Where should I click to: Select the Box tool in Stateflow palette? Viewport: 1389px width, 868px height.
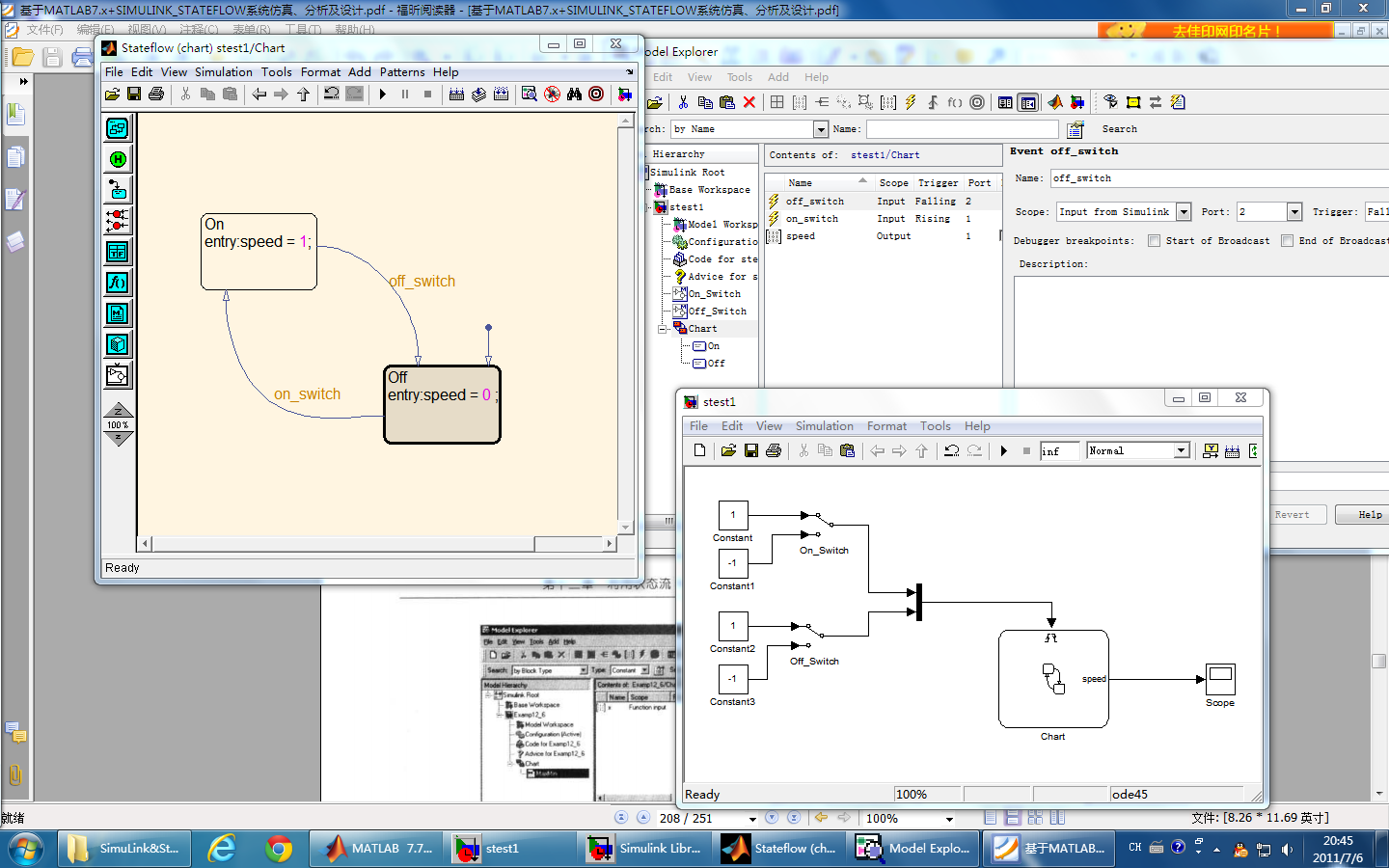point(118,344)
